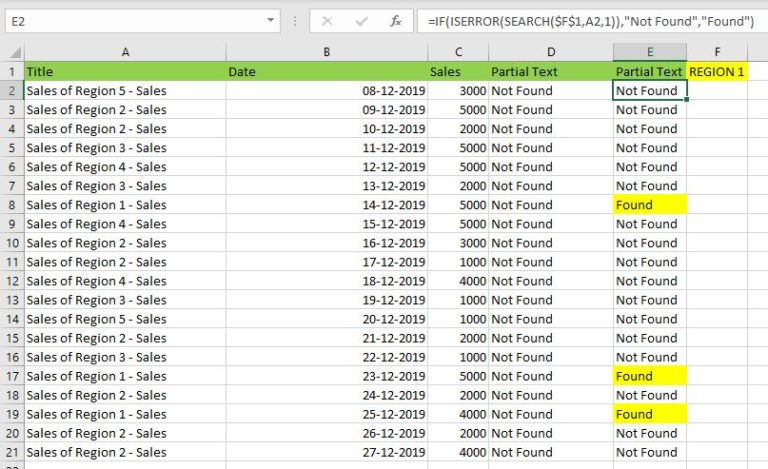
Task: Expand the Name Box dropdown arrow
Action: pyautogui.click(x=272, y=21)
